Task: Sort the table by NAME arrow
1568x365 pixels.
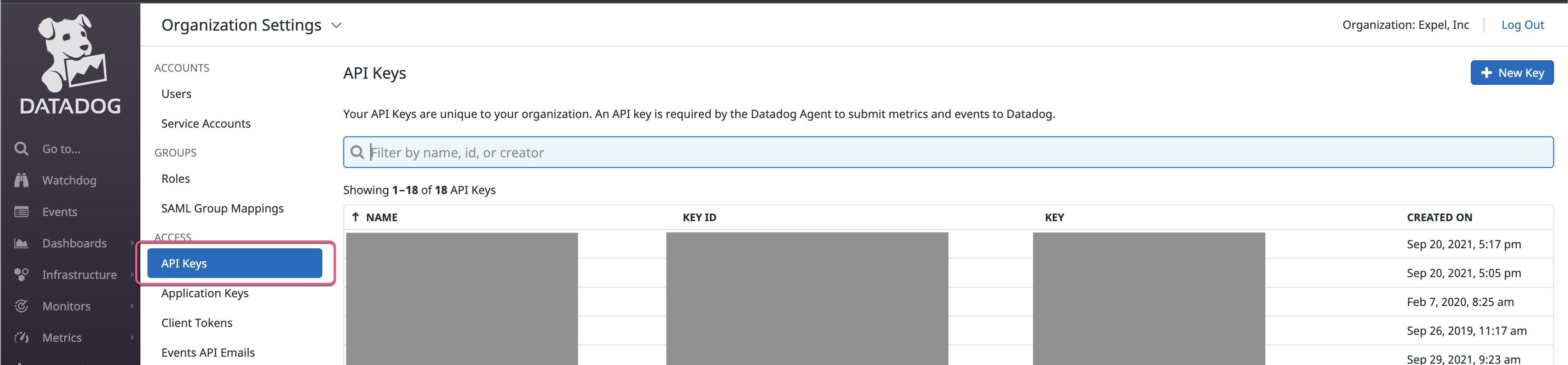Action: point(356,217)
